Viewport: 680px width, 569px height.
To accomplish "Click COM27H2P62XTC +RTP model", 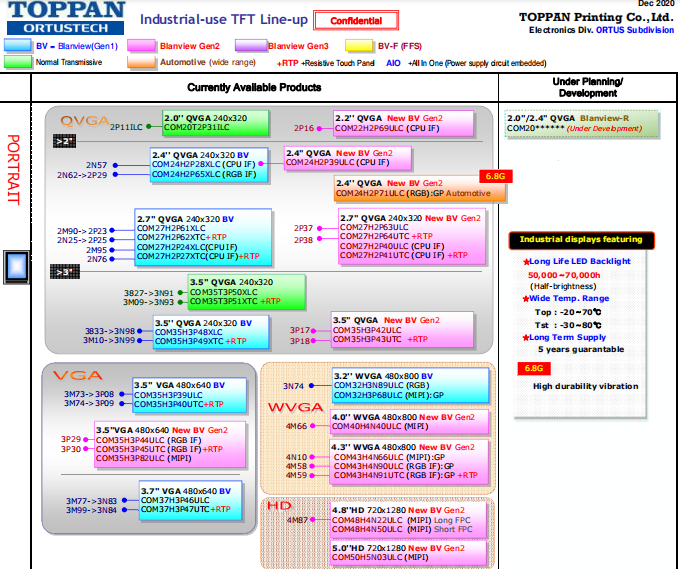I will 182,237.
